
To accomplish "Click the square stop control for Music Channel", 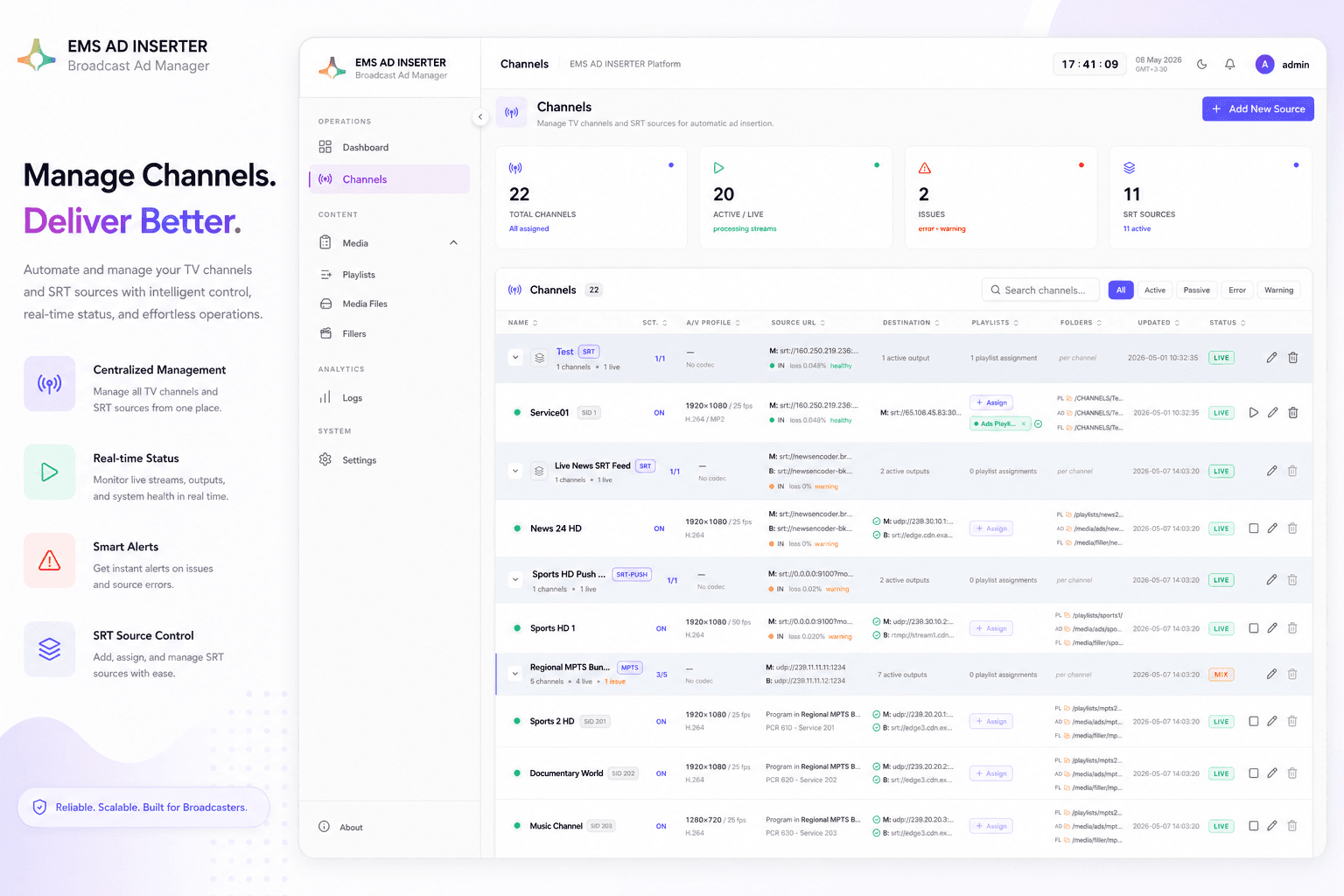I will point(1253,826).
